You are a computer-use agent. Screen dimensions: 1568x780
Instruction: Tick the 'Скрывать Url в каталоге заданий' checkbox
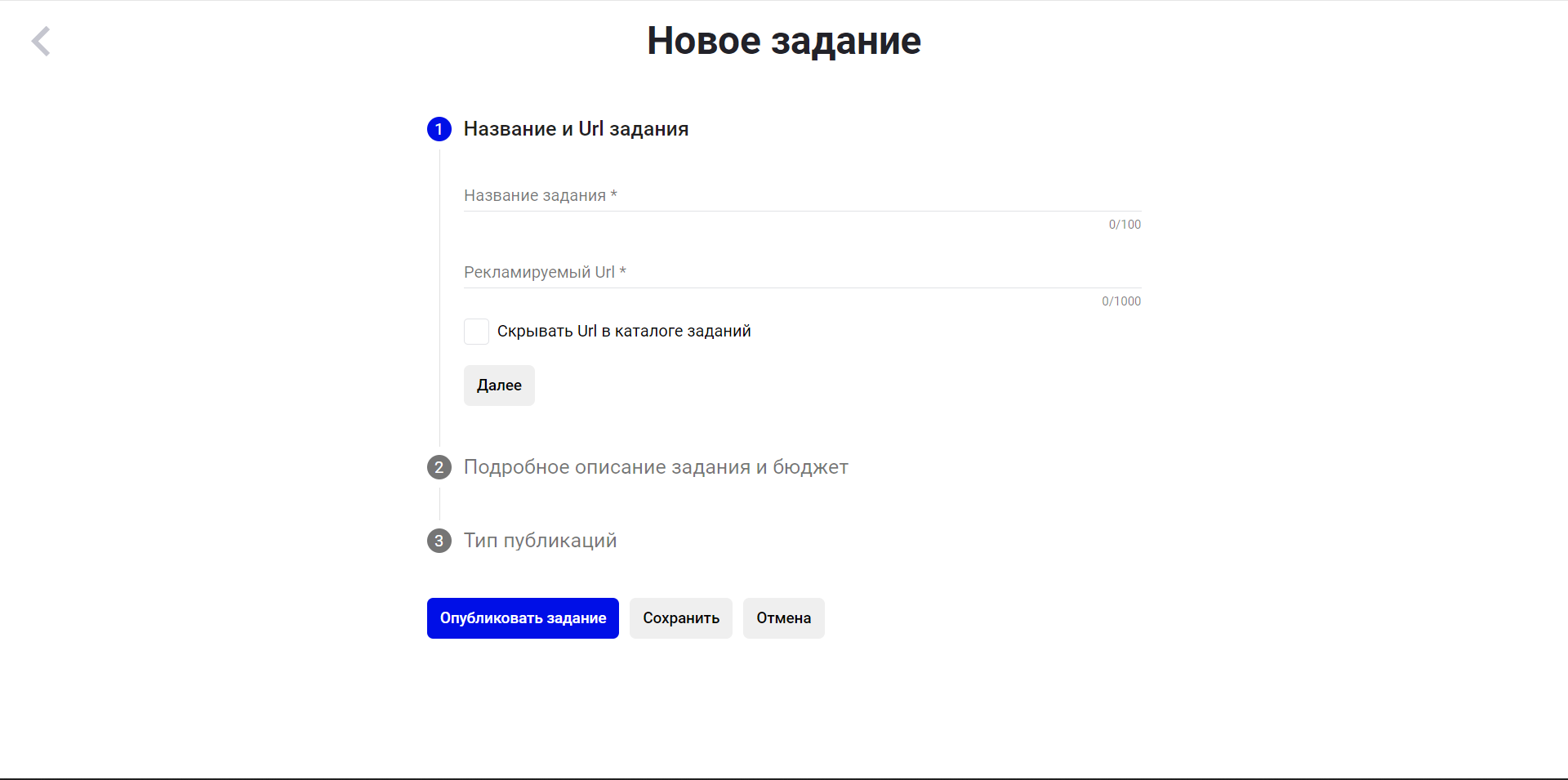(x=476, y=332)
